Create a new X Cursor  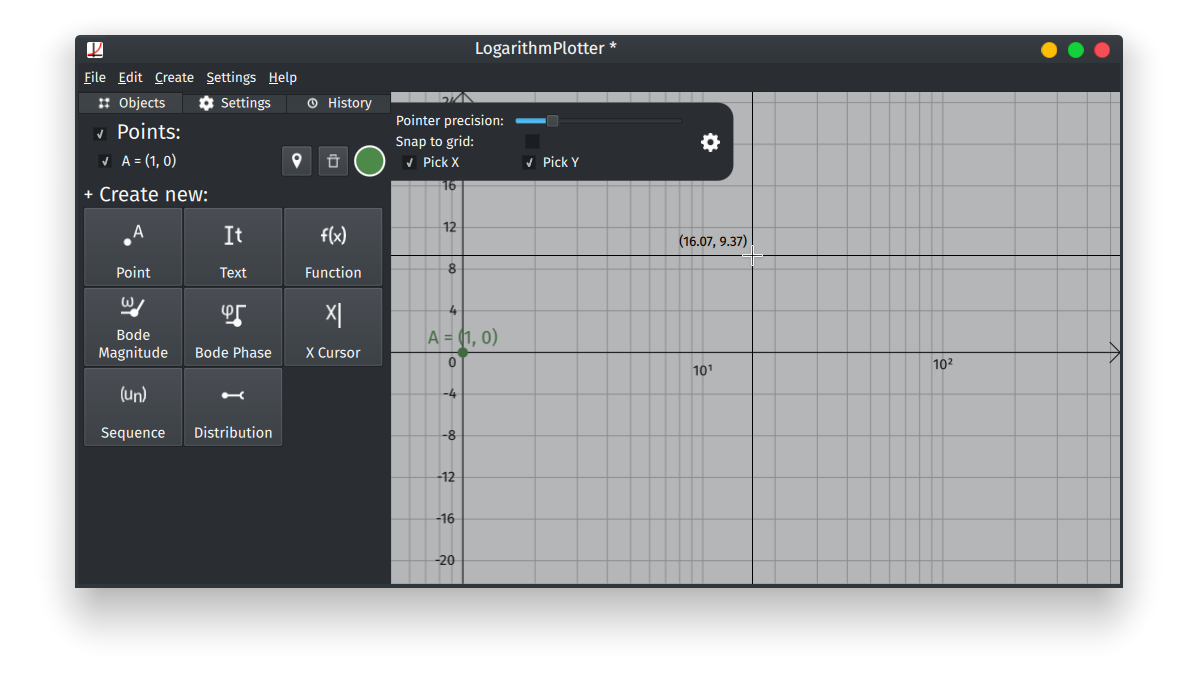pyautogui.click(x=332, y=327)
